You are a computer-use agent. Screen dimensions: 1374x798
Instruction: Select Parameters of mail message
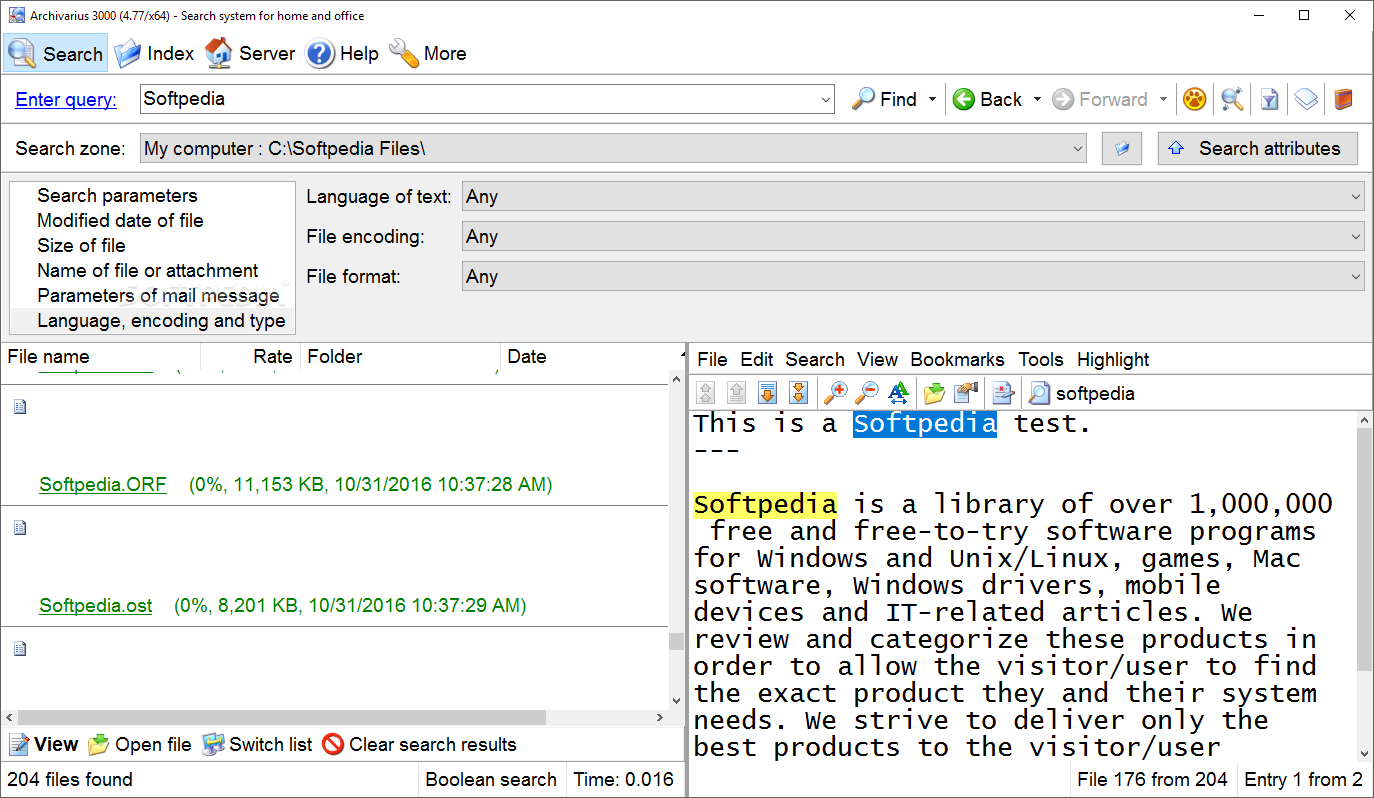click(x=158, y=296)
